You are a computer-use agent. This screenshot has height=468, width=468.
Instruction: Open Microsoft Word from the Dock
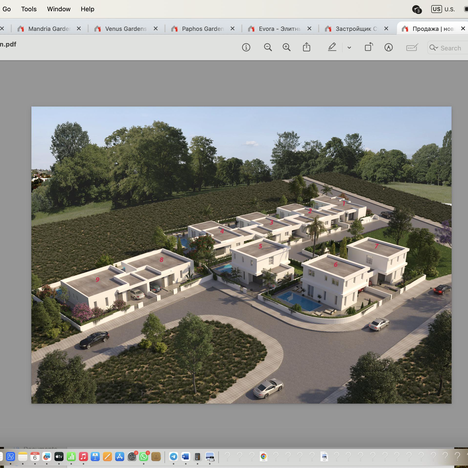coord(185,457)
